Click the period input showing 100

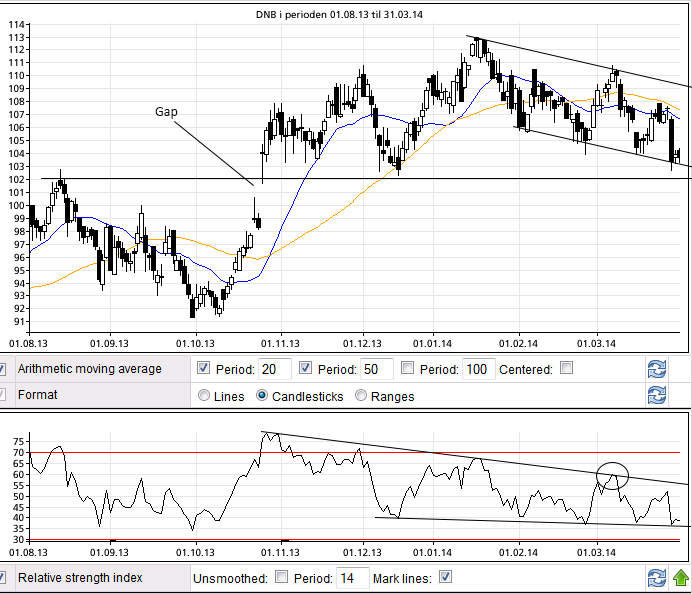point(478,369)
